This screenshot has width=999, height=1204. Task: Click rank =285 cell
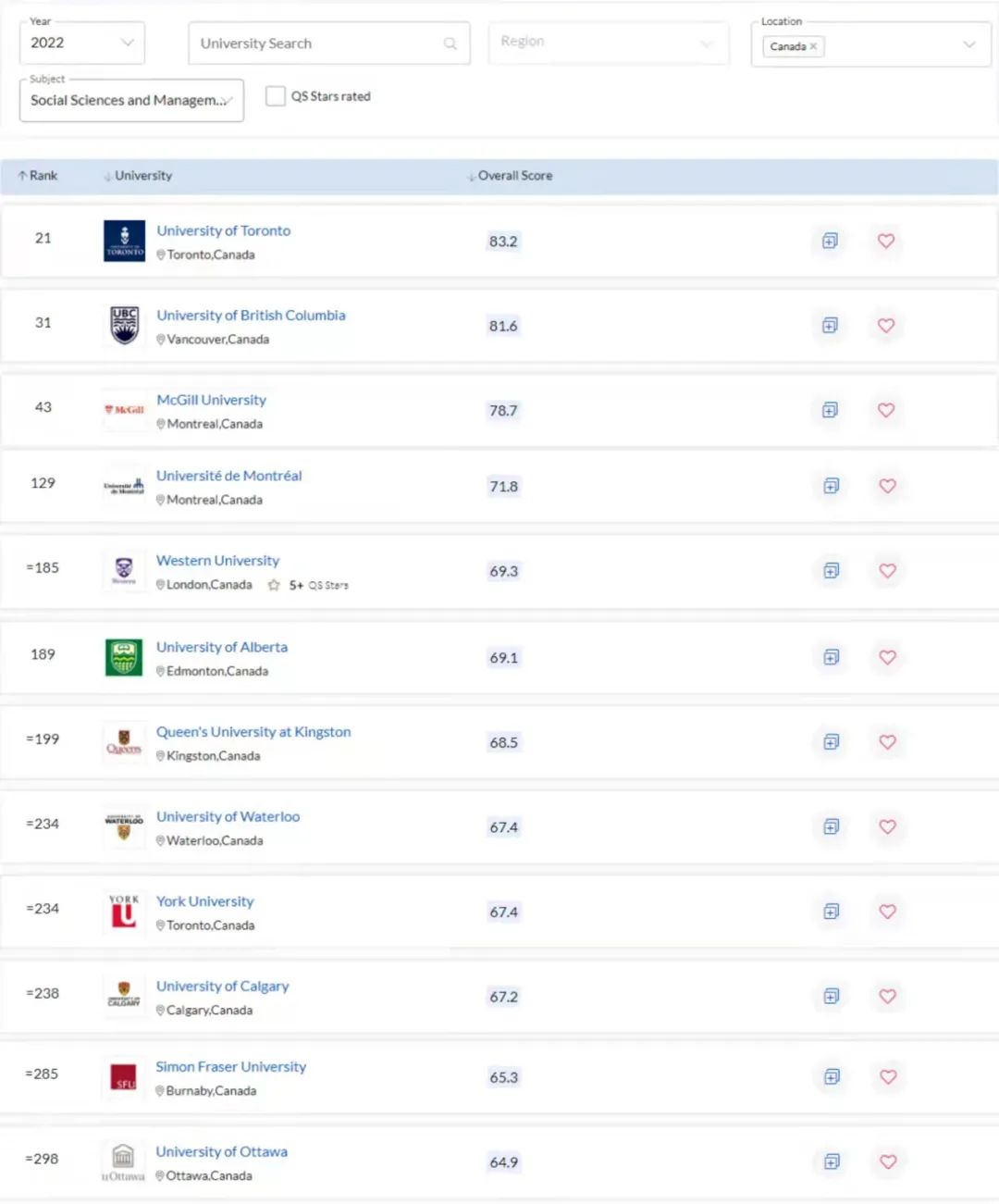click(x=42, y=1074)
